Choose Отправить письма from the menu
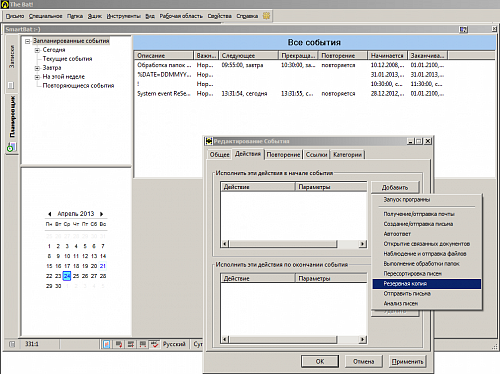Screen dimensions: 500x374 (426, 294)
